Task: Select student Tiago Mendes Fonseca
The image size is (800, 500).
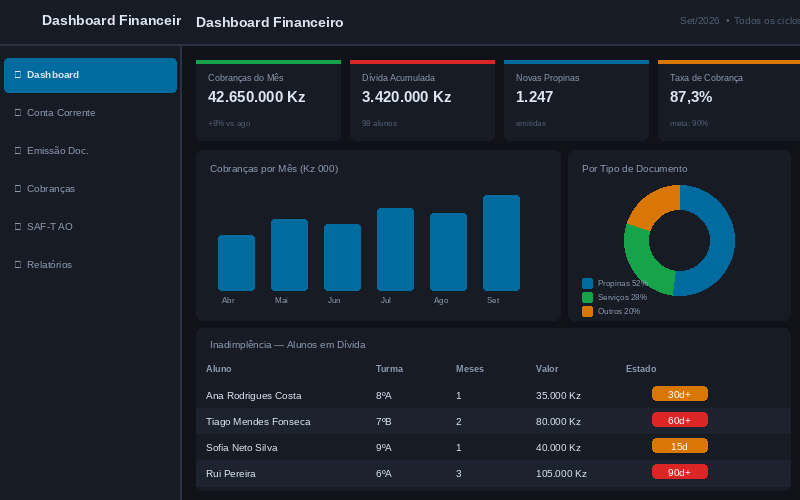Action: tap(258, 421)
